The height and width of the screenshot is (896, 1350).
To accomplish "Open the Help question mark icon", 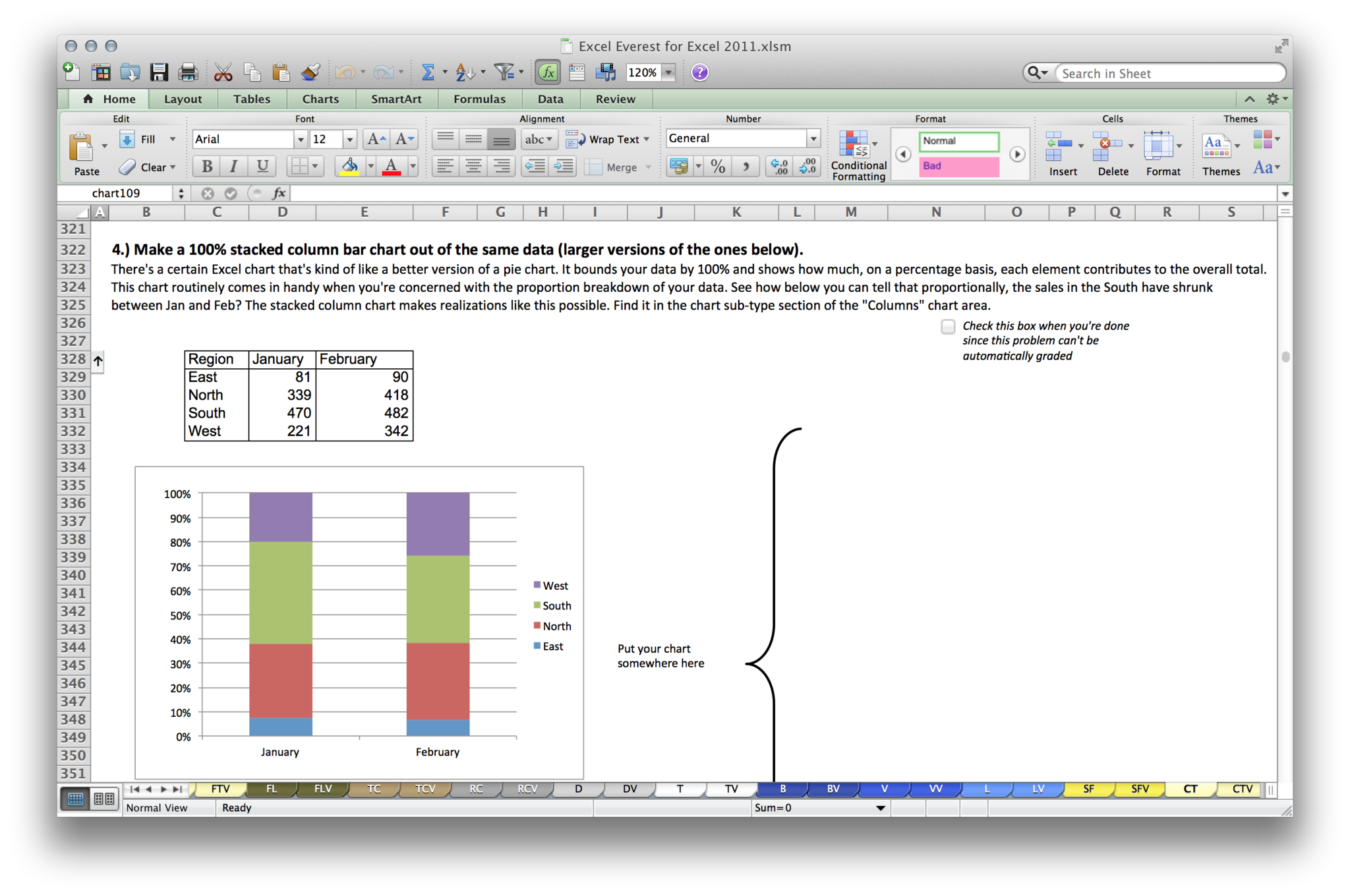I will [x=700, y=72].
